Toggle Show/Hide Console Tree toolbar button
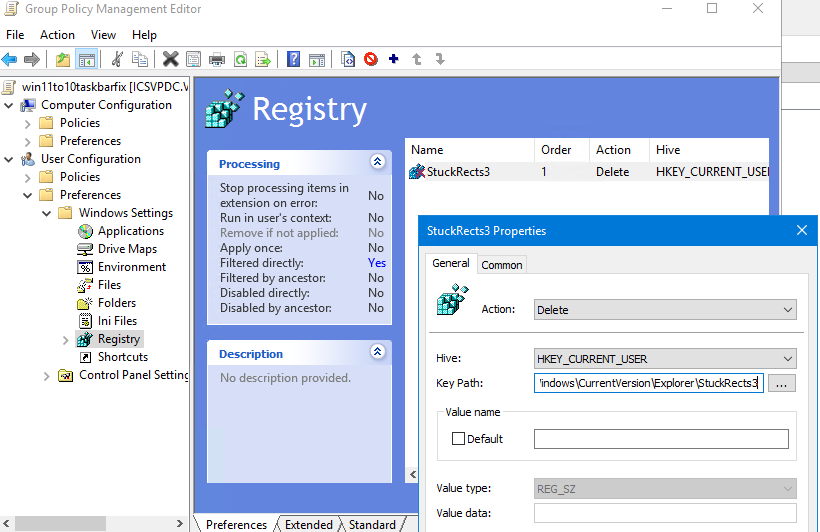The width and height of the screenshot is (820, 532). click(87, 59)
